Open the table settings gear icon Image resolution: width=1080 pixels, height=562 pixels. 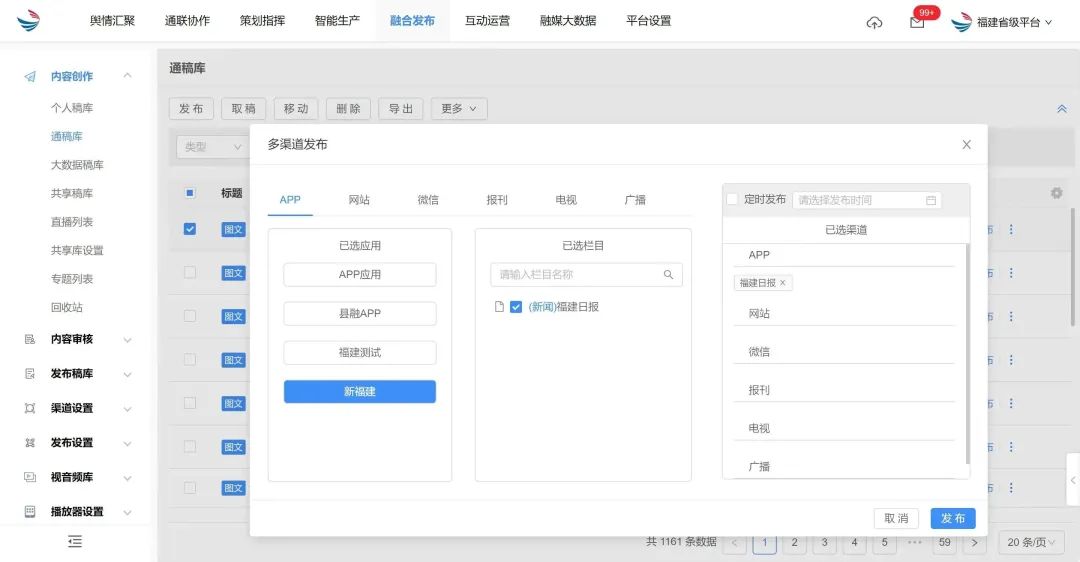1056,193
